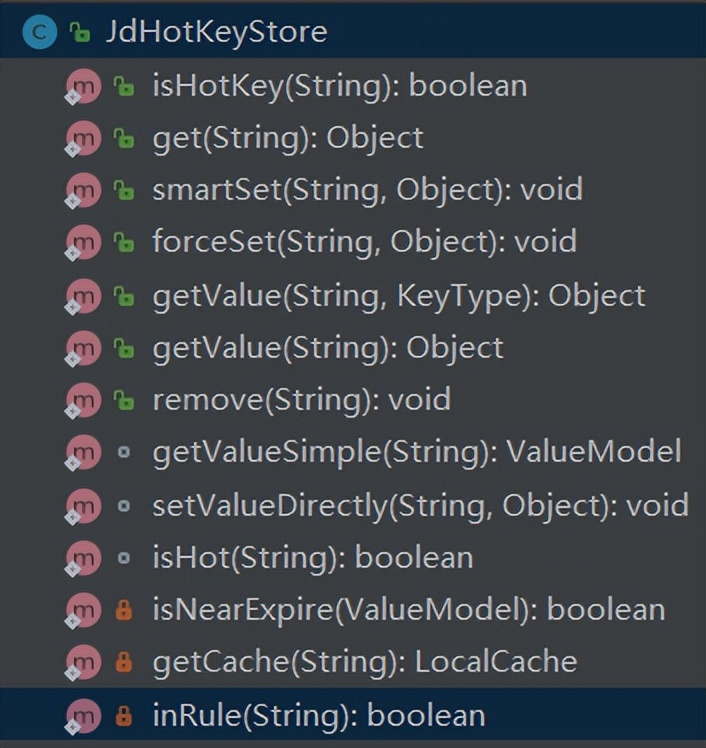
Task: Select the smartSet(String, Object) method
Action: pos(367,190)
